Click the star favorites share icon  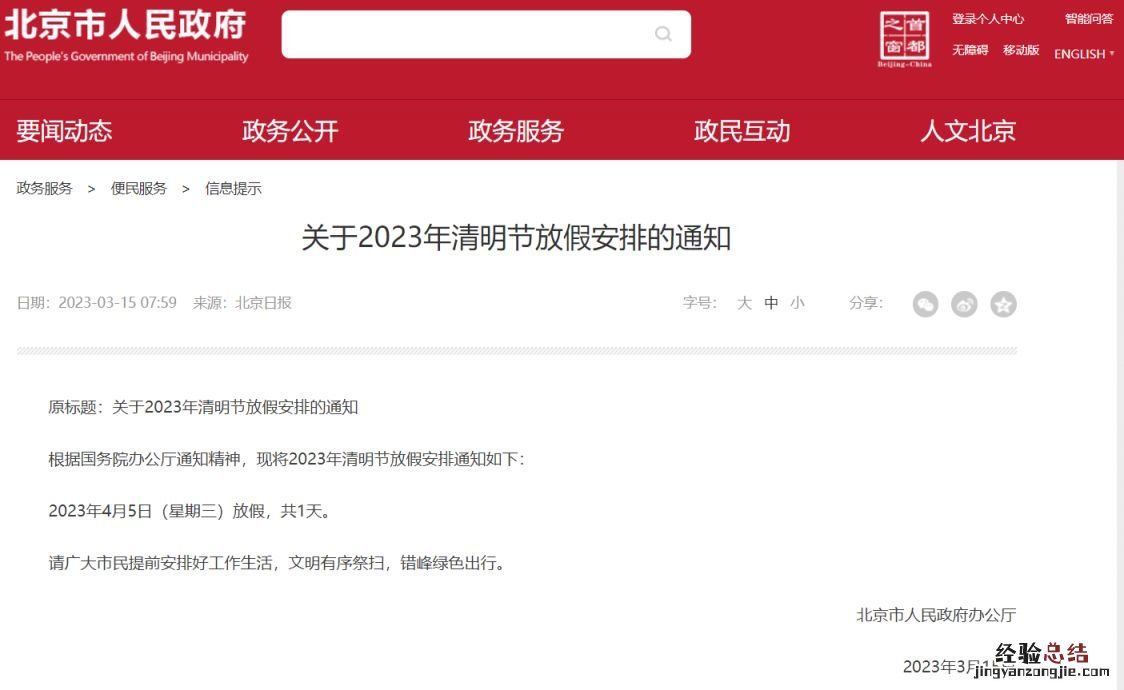click(1003, 305)
